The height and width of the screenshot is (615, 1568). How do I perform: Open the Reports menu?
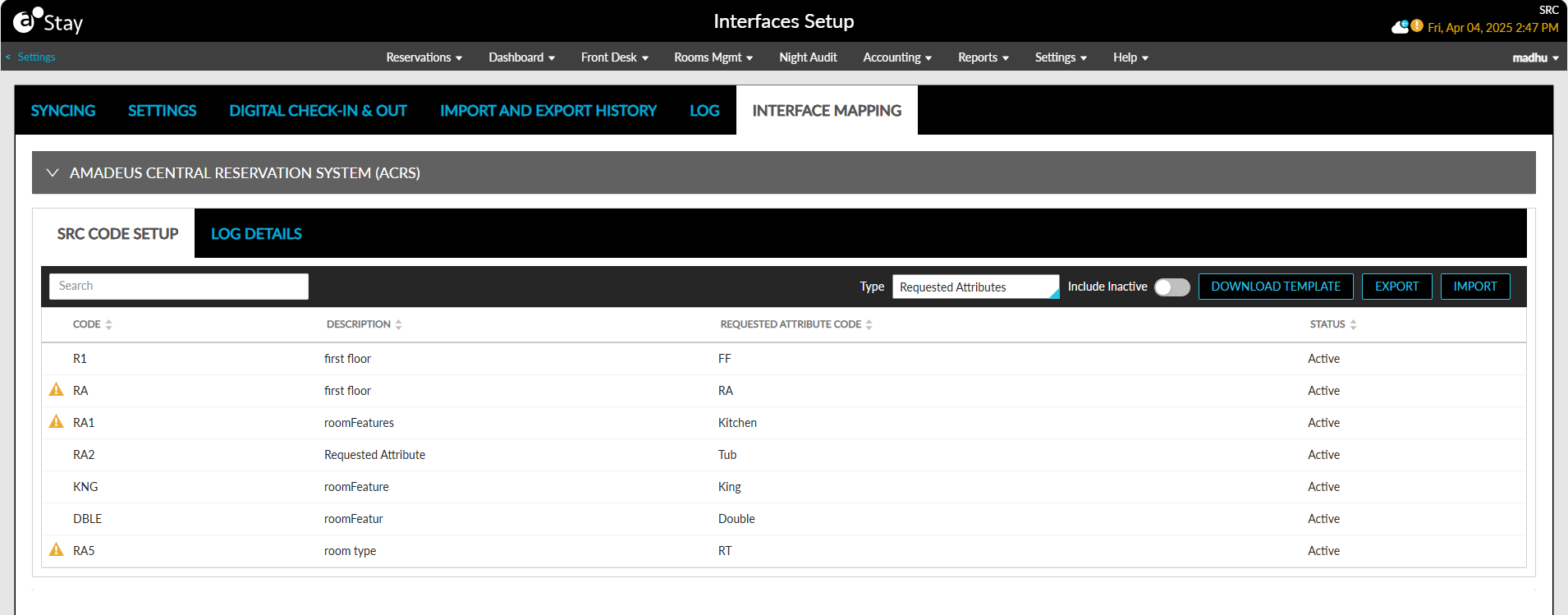click(x=983, y=57)
